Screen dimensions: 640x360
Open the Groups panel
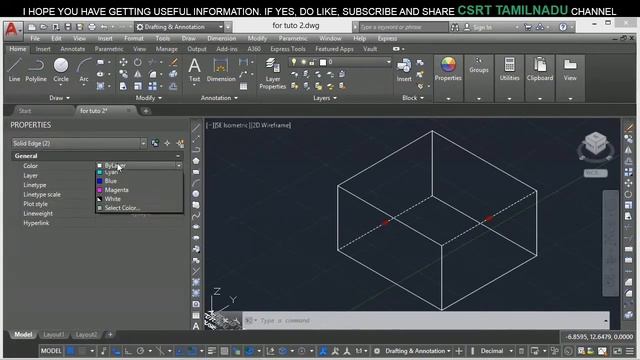coord(479,78)
